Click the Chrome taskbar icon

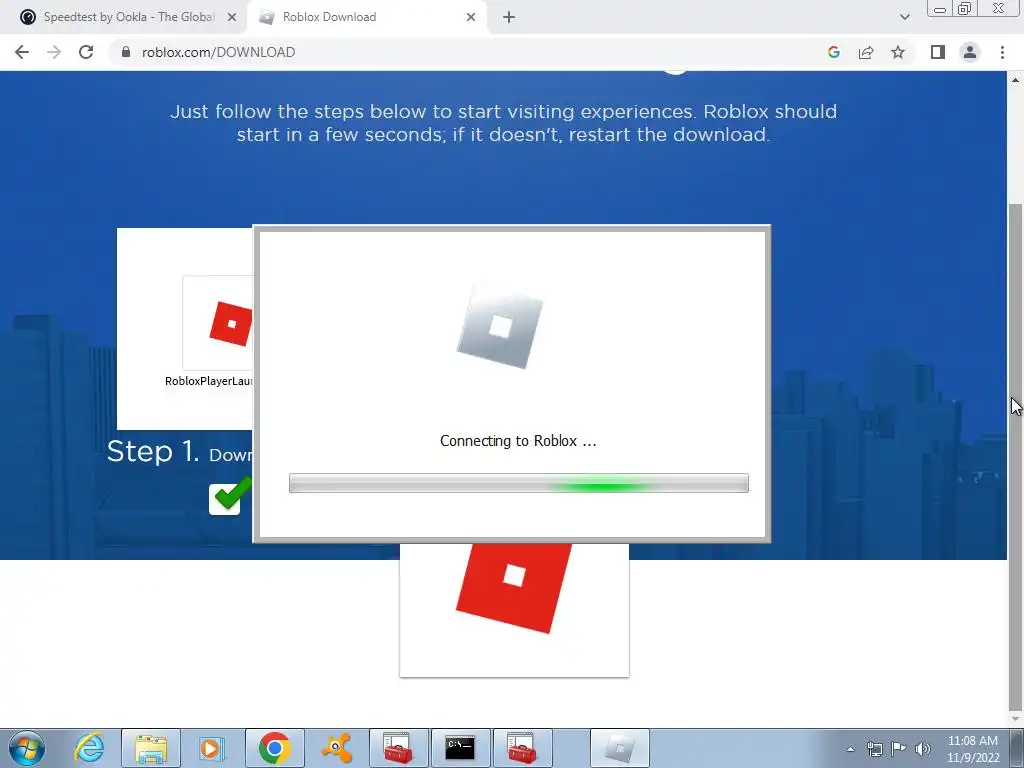274,748
